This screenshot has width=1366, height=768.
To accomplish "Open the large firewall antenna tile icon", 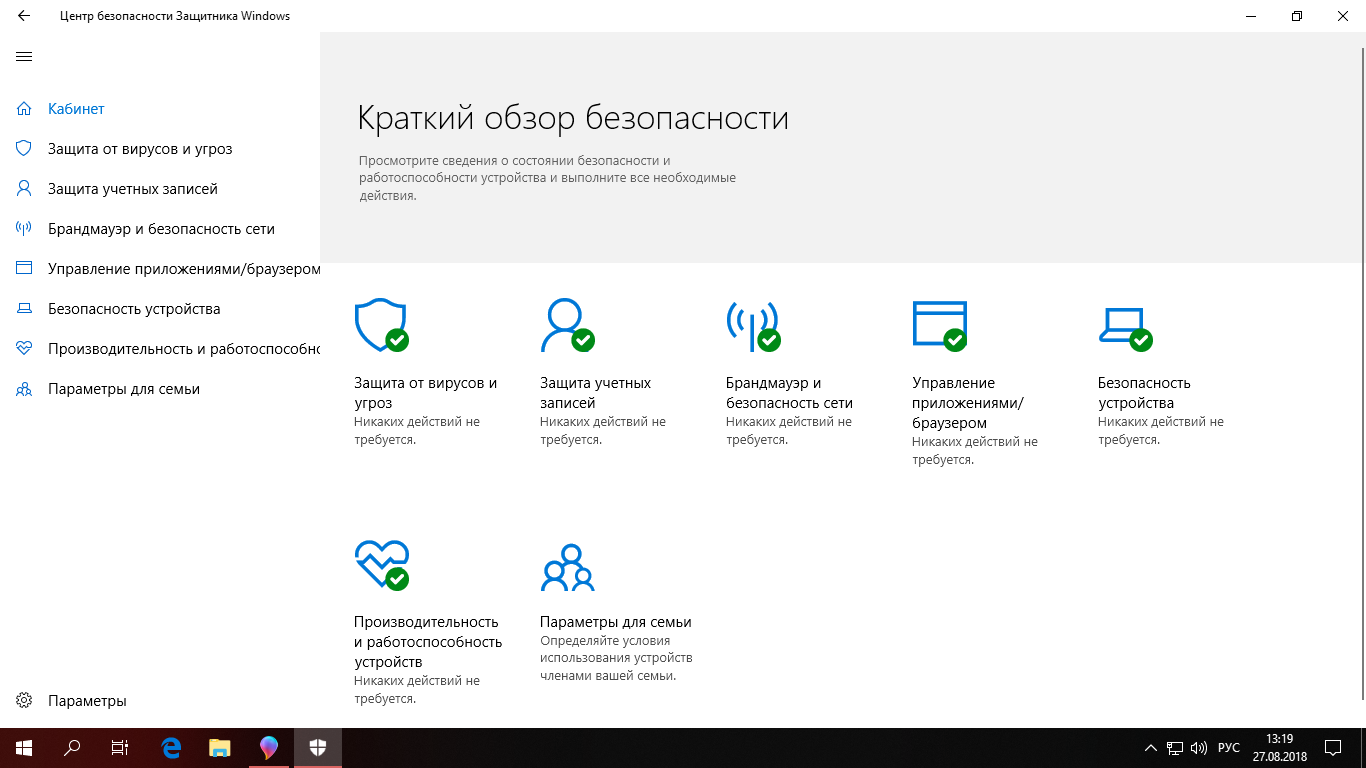I will click(x=753, y=325).
